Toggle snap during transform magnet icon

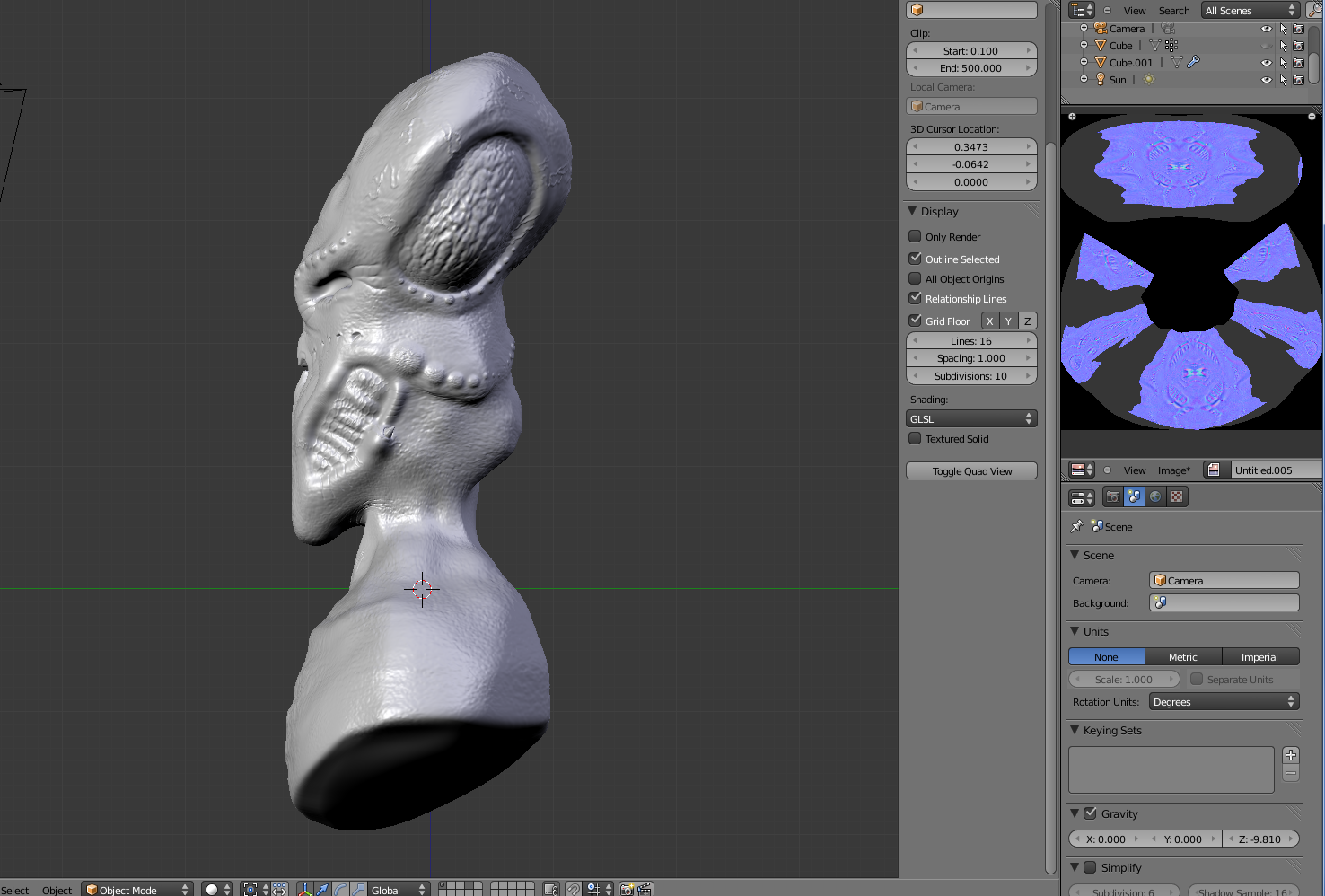point(573,889)
